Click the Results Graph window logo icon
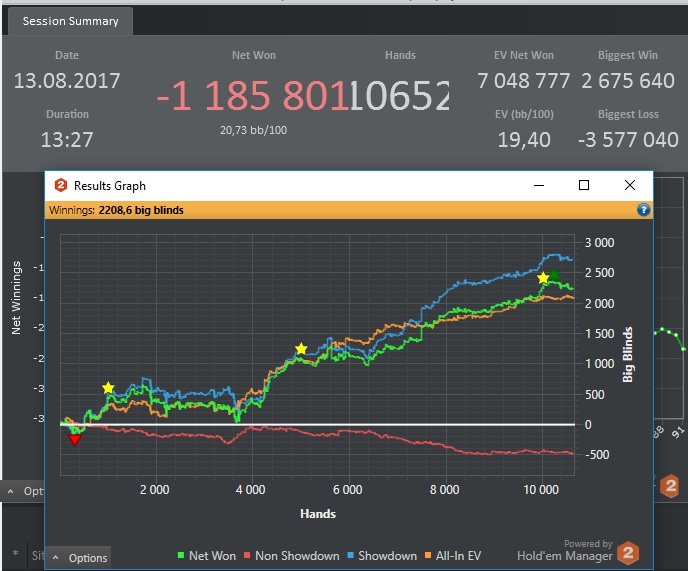This screenshot has height=571, width=688. tap(61, 185)
